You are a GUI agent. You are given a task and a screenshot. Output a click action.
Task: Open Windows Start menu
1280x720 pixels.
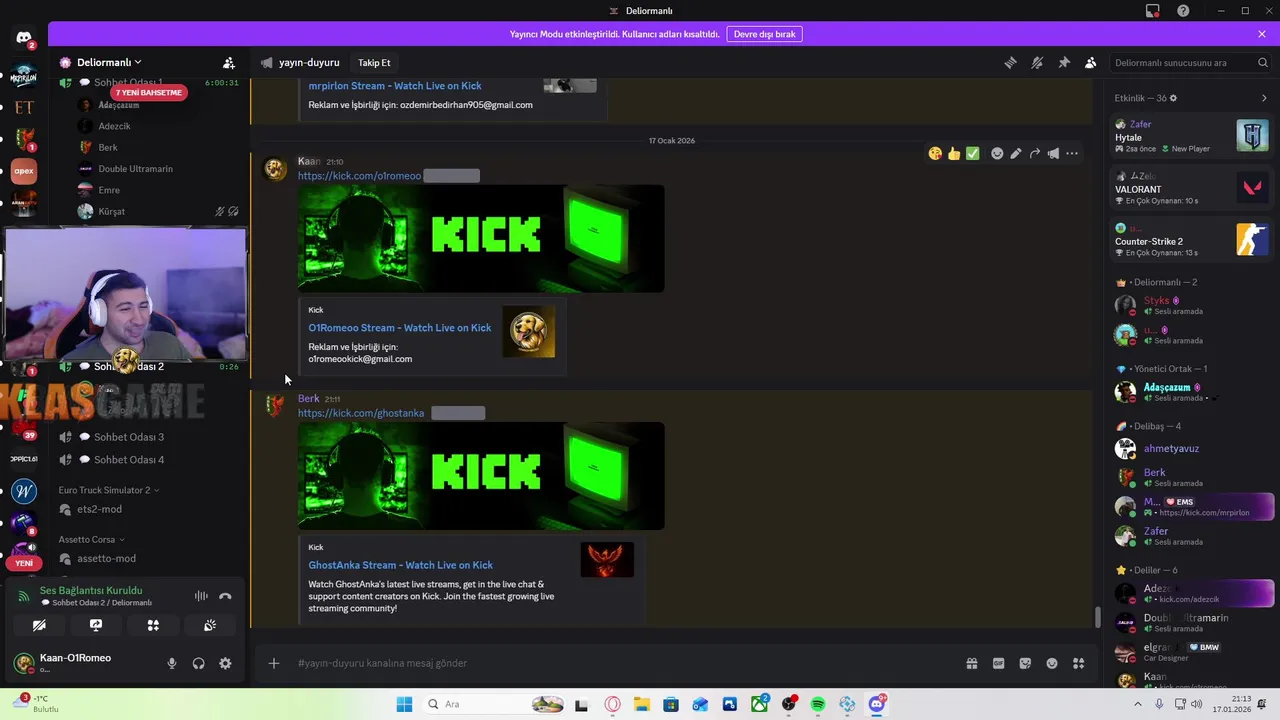point(404,704)
